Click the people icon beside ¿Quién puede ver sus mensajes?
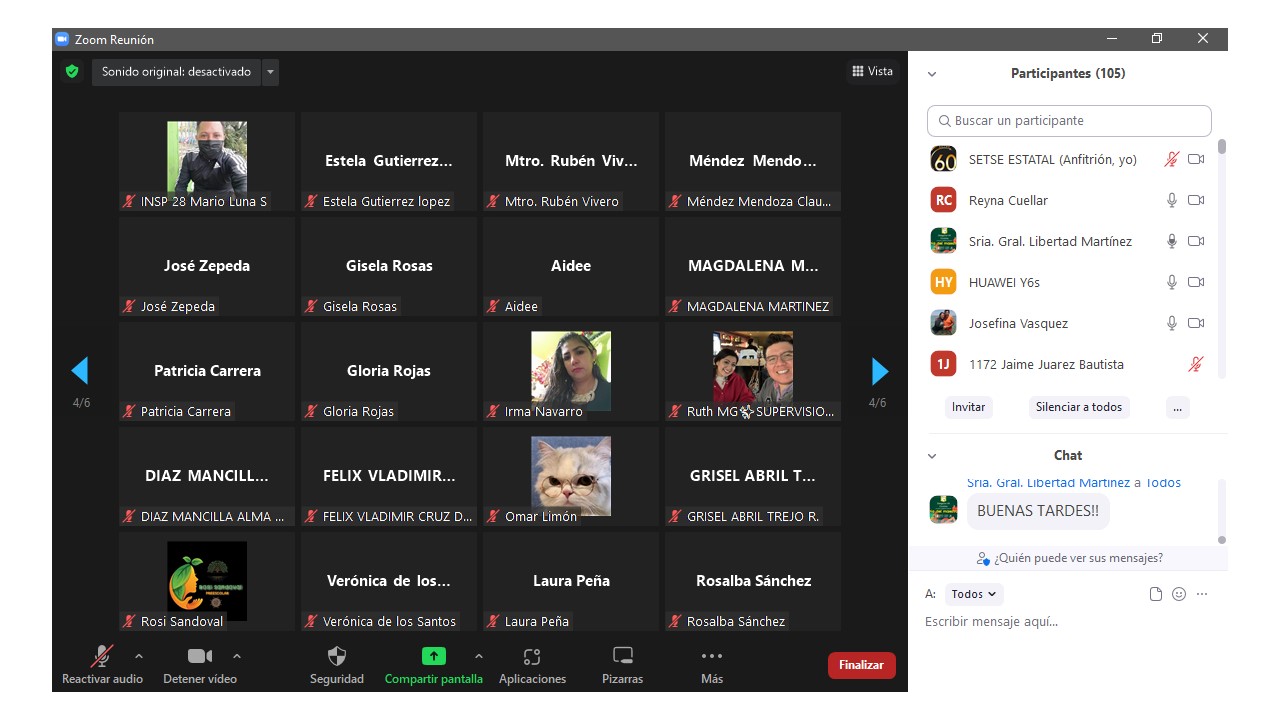Image resolution: width=1280 pixels, height=720 pixels. coord(984,558)
